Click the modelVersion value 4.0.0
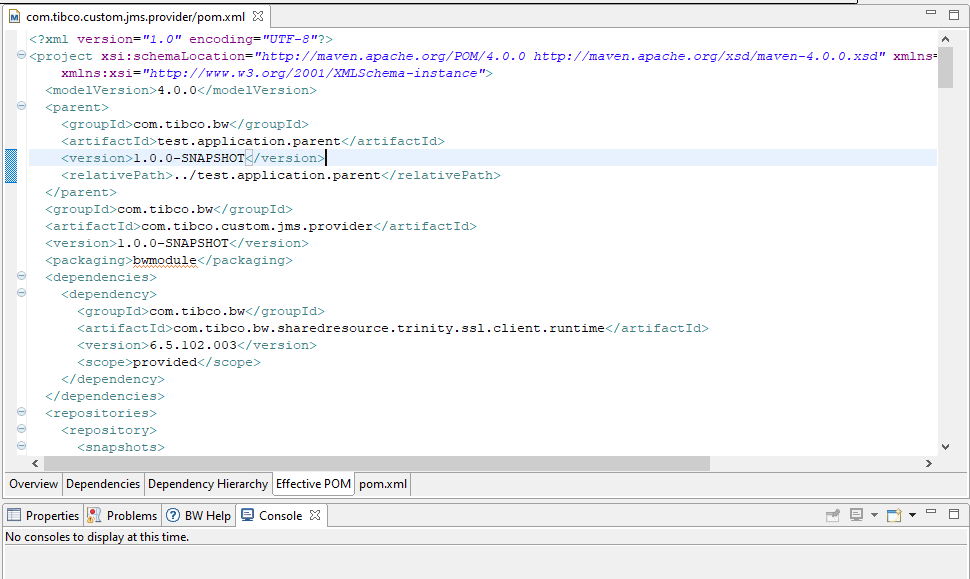 point(177,90)
